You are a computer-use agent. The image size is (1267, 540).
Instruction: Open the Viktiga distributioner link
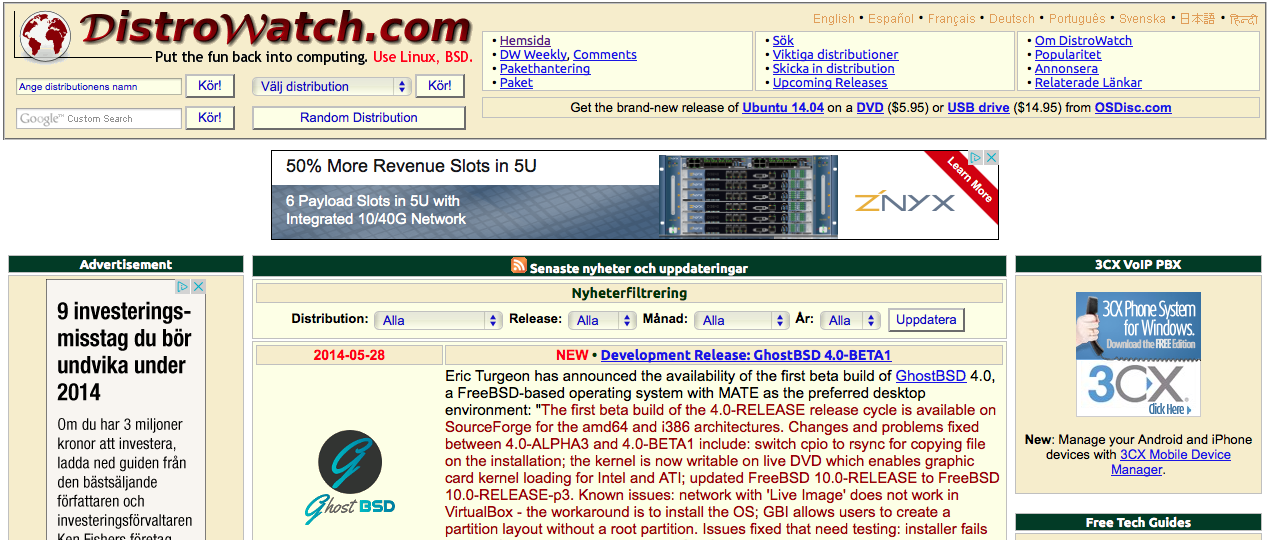click(835, 55)
